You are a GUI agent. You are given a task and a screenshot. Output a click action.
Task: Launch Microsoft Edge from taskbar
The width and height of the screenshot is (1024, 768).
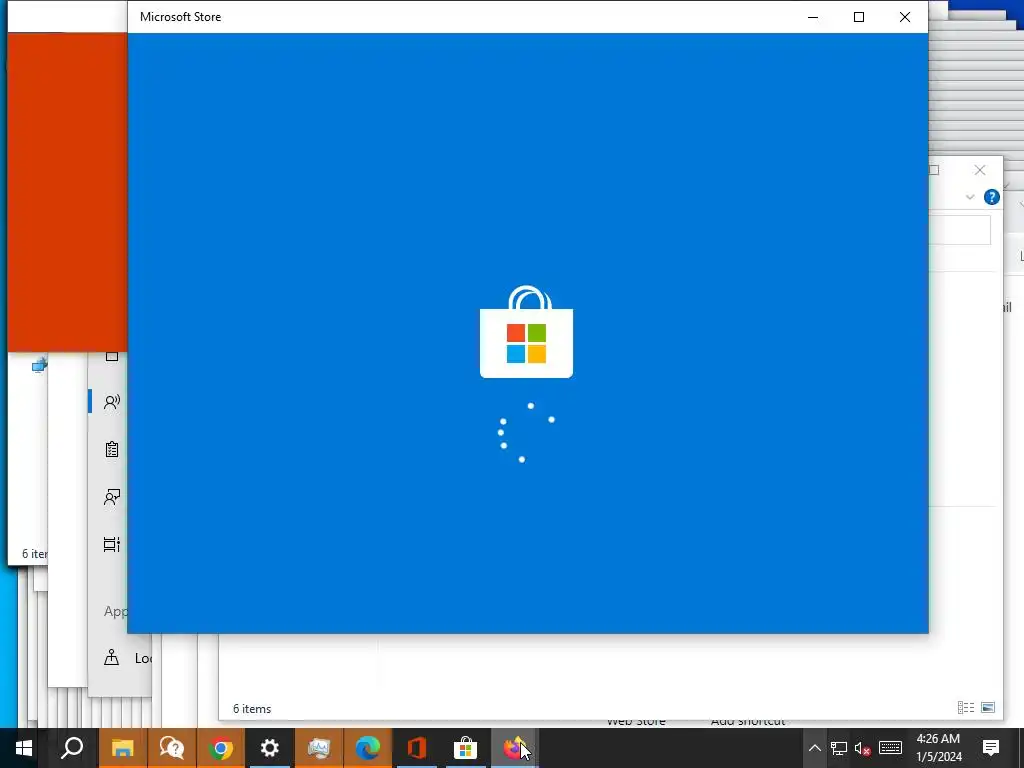click(x=368, y=748)
